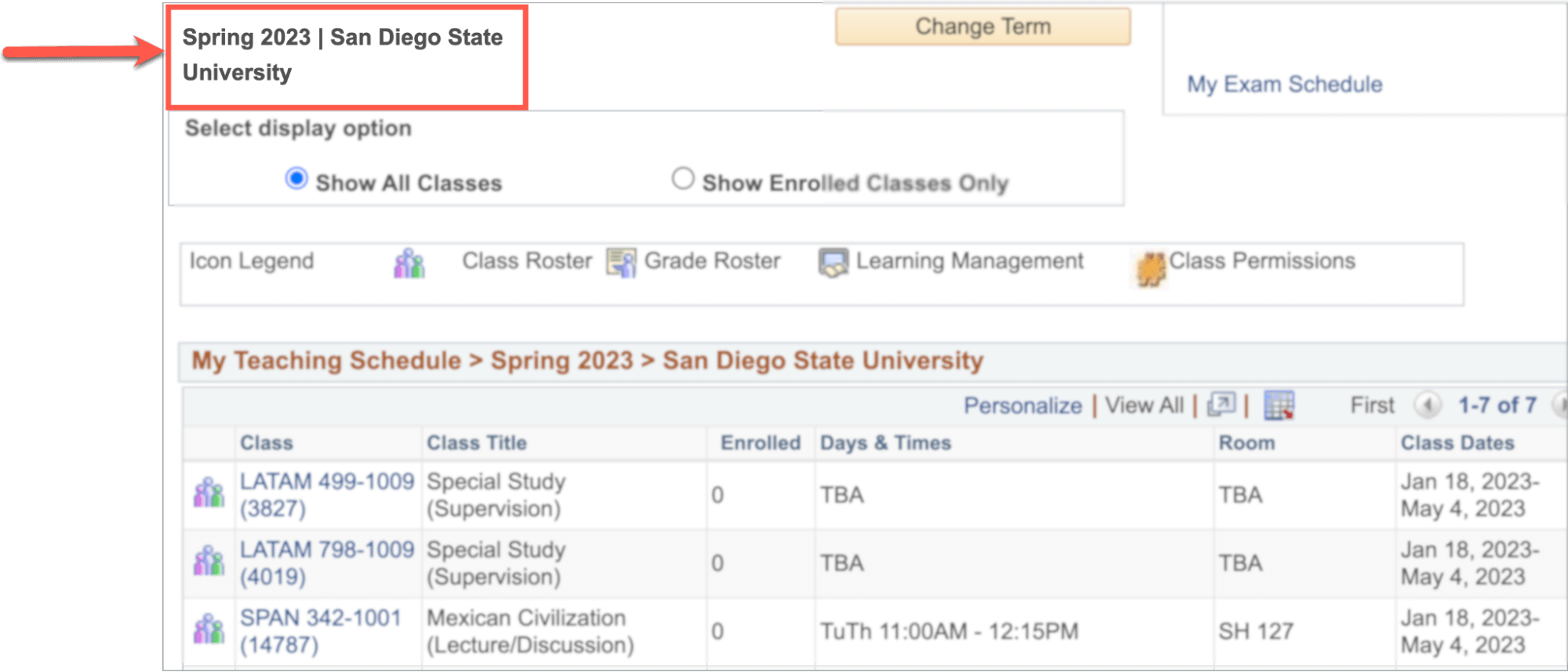The height and width of the screenshot is (672, 1568).
Task: Click the Class column header
Action: click(266, 443)
